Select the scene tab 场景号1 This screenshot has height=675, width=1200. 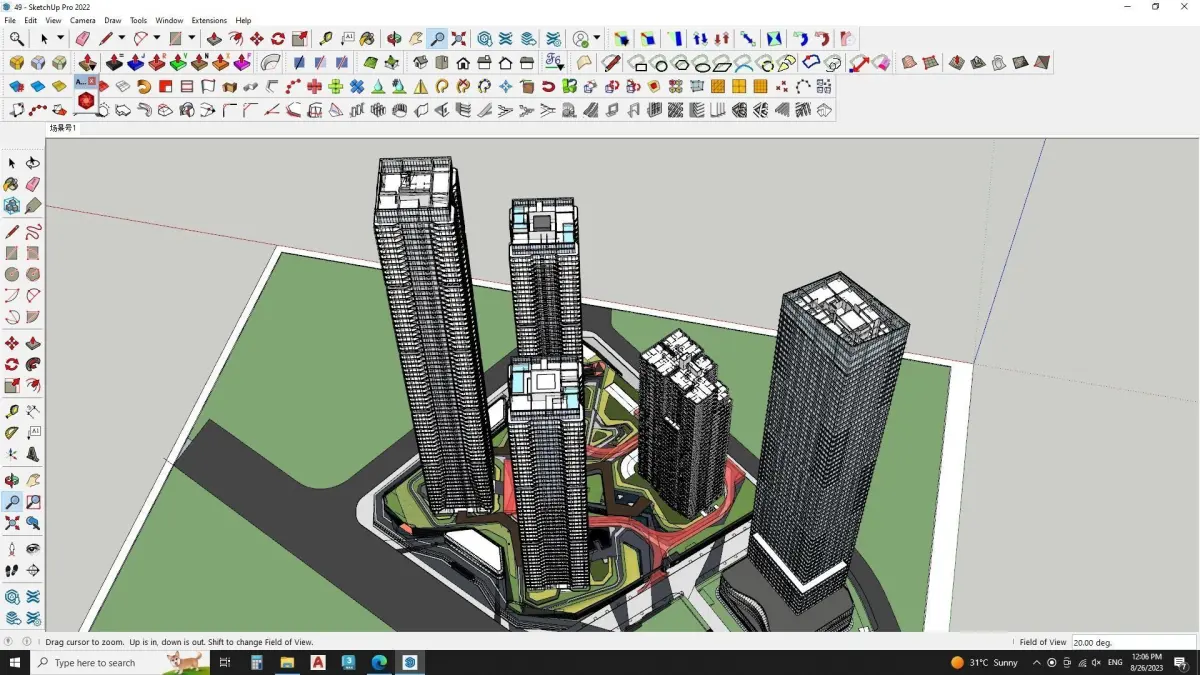[63, 128]
